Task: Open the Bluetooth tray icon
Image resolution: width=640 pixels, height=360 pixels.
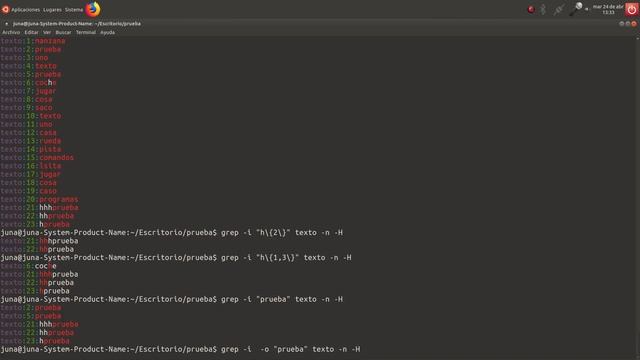Action: 543,9
